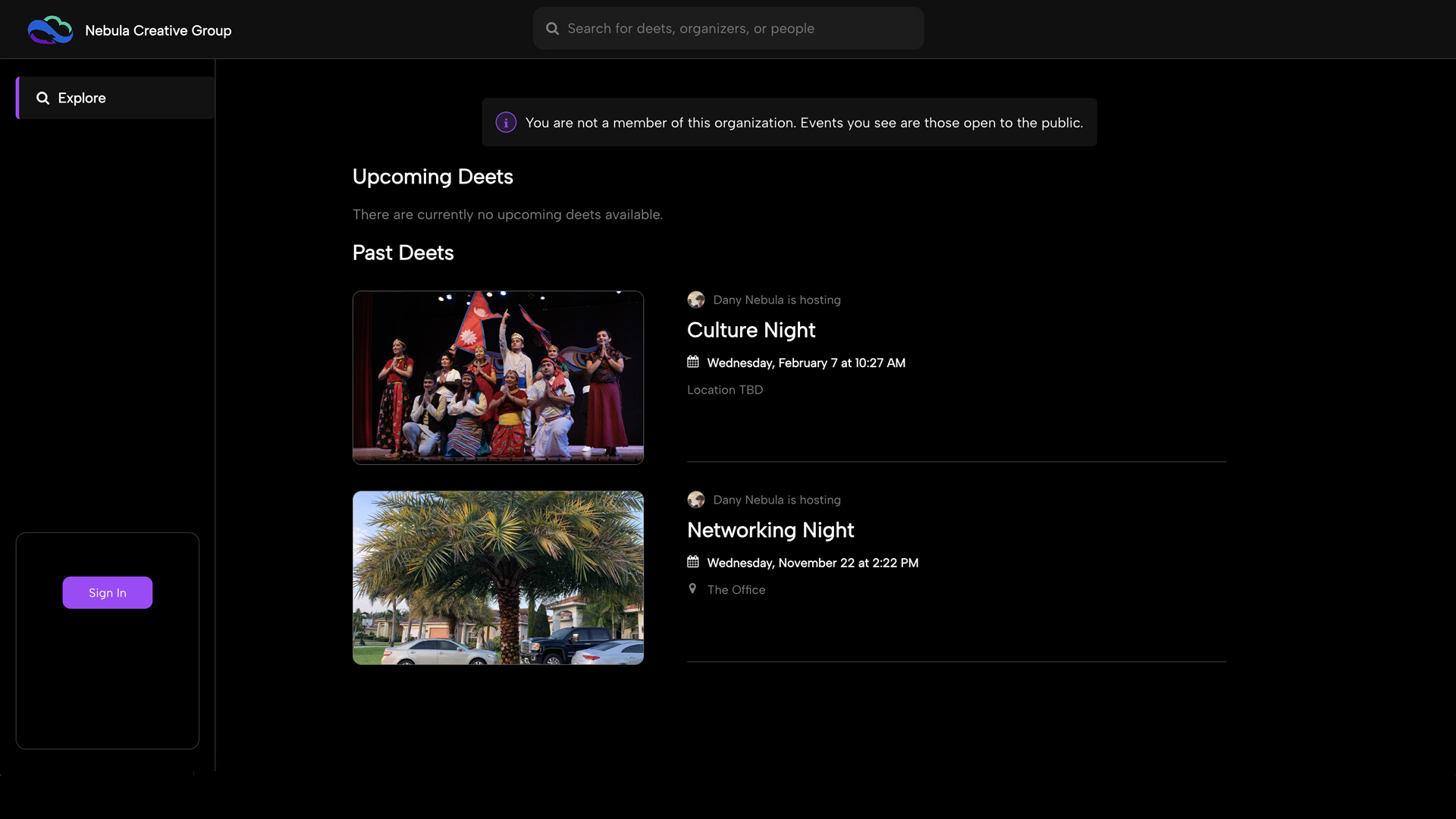Click The Office location link
Viewport: 1456px width, 819px height.
(736, 589)
